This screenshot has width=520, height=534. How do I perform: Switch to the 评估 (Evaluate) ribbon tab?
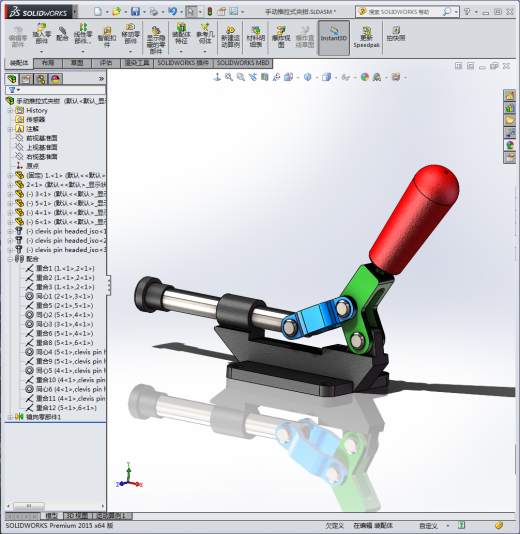click(106, 63)
